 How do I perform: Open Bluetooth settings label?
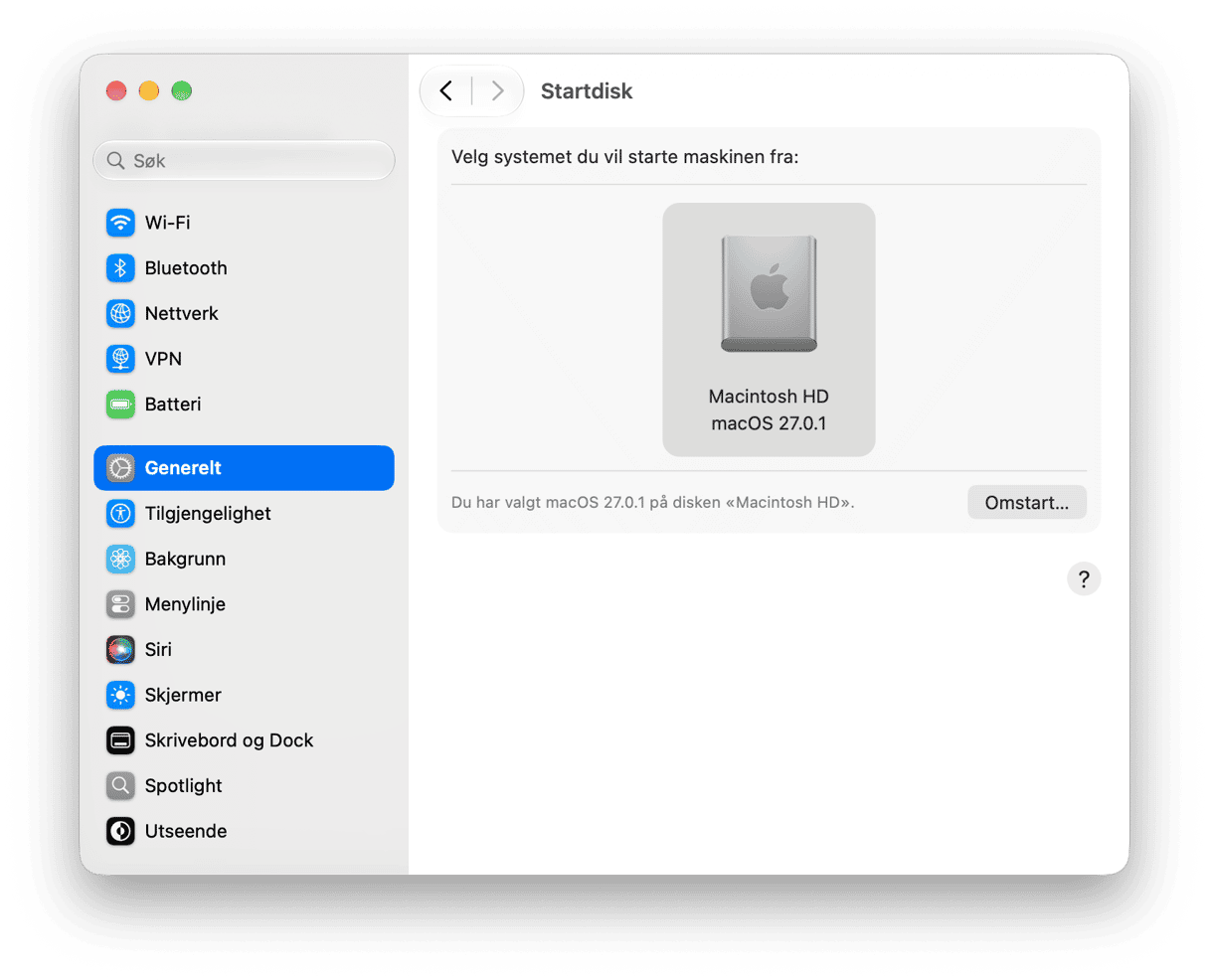186,268
